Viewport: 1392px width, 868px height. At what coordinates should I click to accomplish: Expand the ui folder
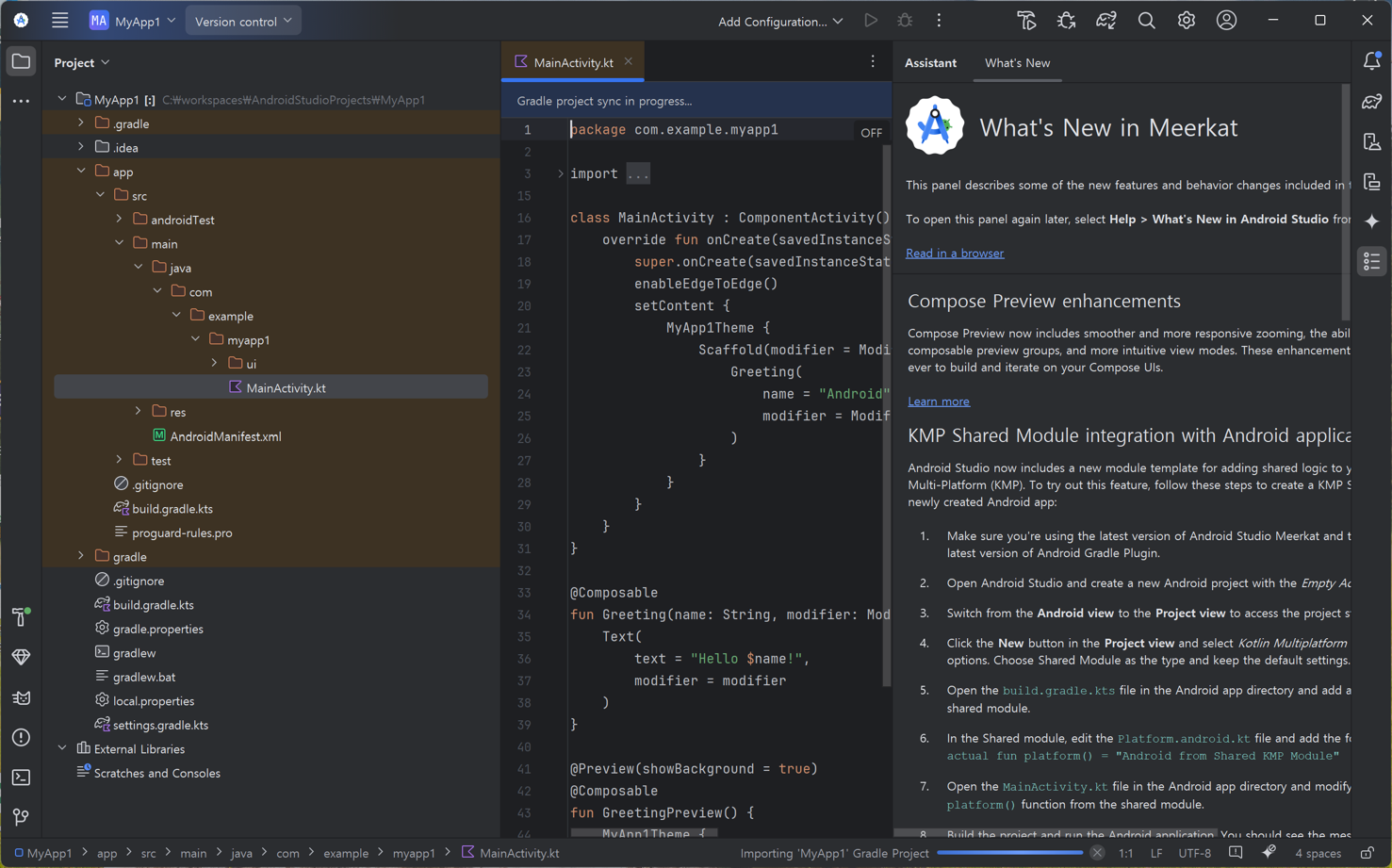coord(215,363)
